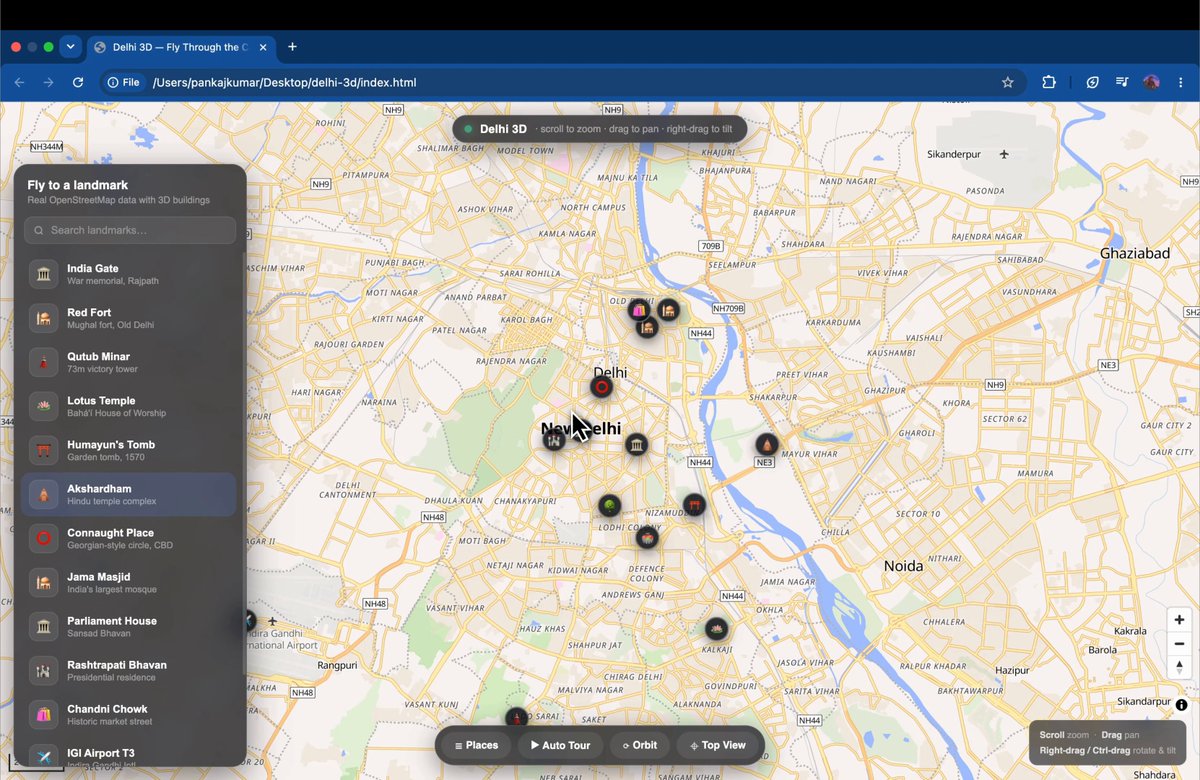Image resolution: width=1200 pixels, height=780 pixels.
Task: Click the Qutub Minar tower icon in list
Action: (43, 362)
